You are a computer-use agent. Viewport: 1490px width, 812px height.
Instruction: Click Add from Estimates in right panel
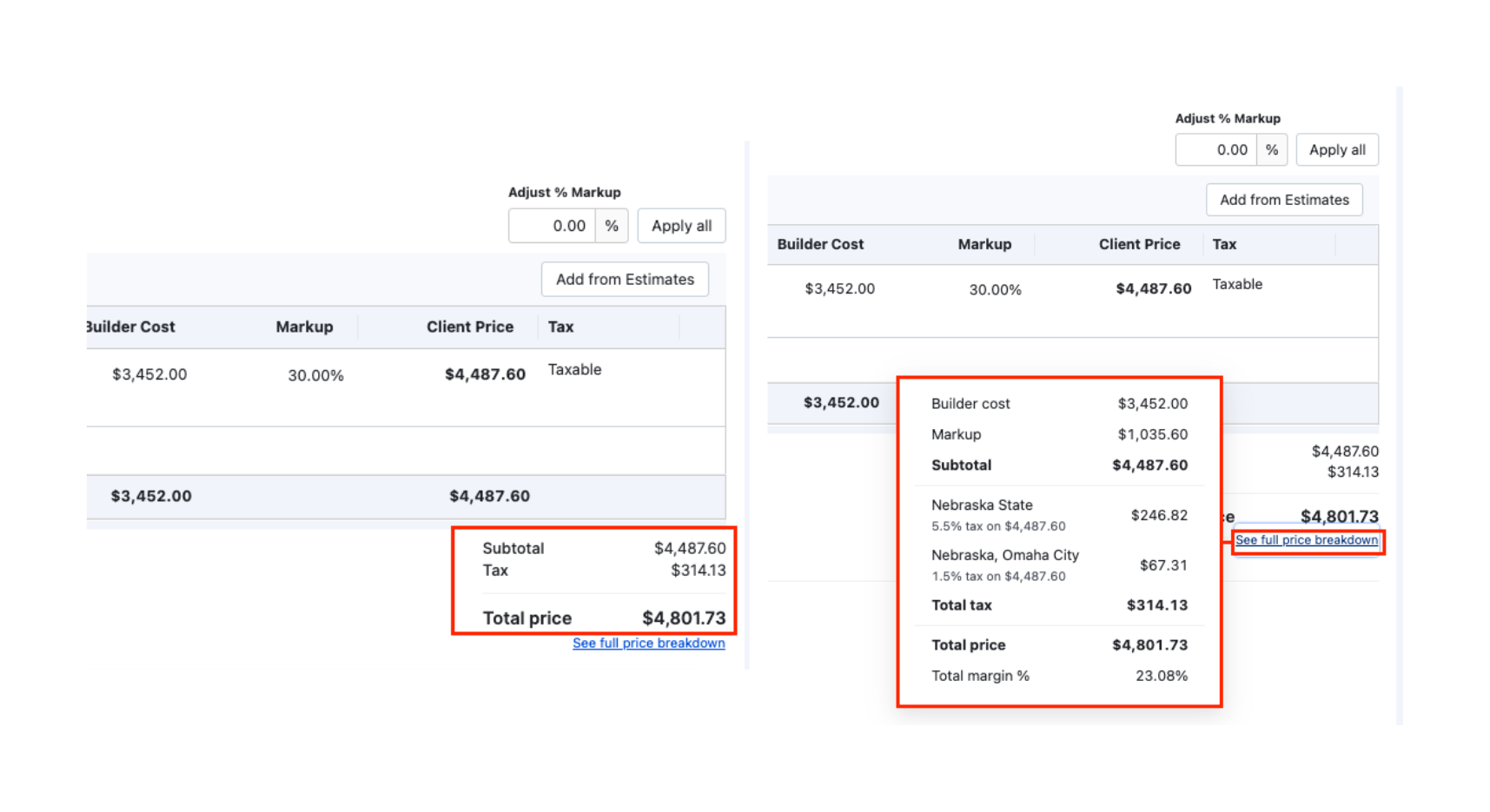pyautogui.click(x=1284, y=200)
